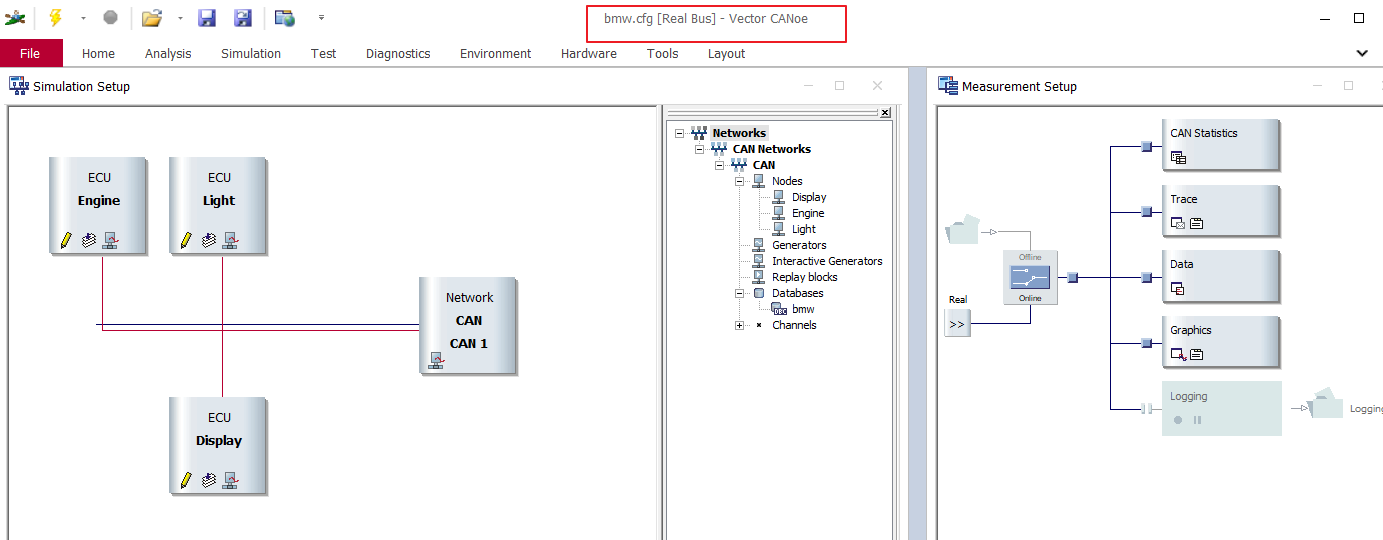The image size is (1383, 540).
Task: Click the compile pages icon on Engine ECU
Action: 88,240
